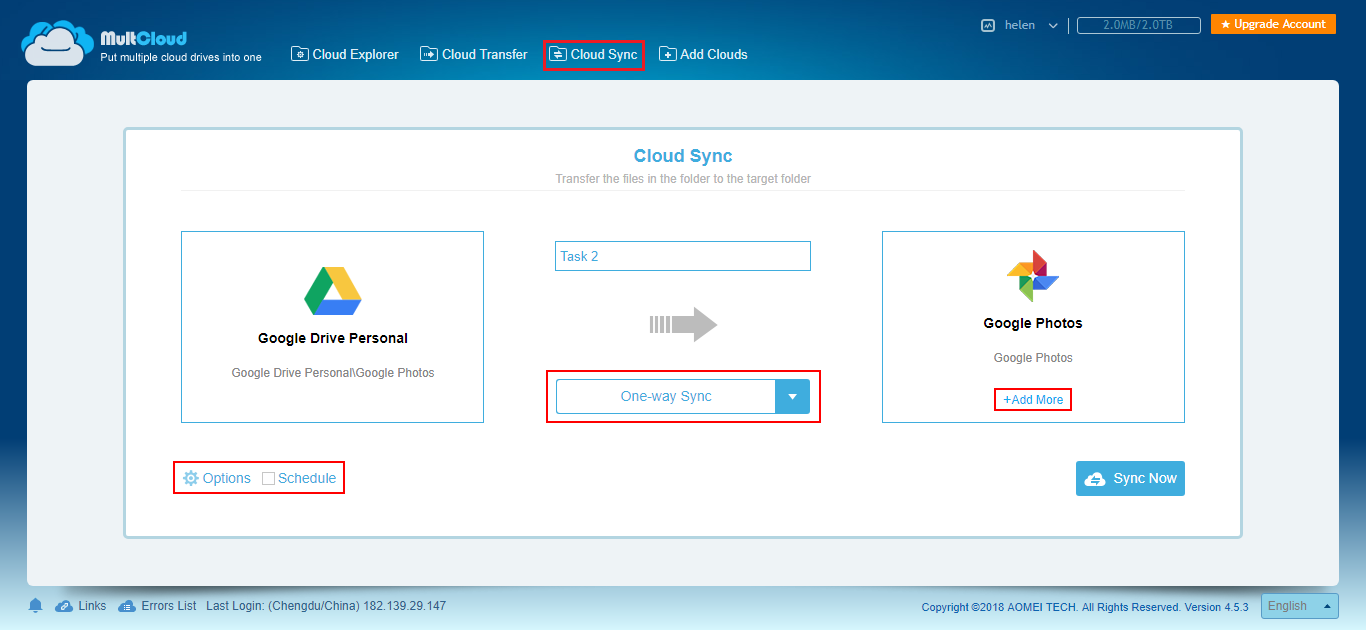This screenshot has height=631, width=1366.
Task: Open the Cloud Explorer tab
Action: tap(345, 54)
